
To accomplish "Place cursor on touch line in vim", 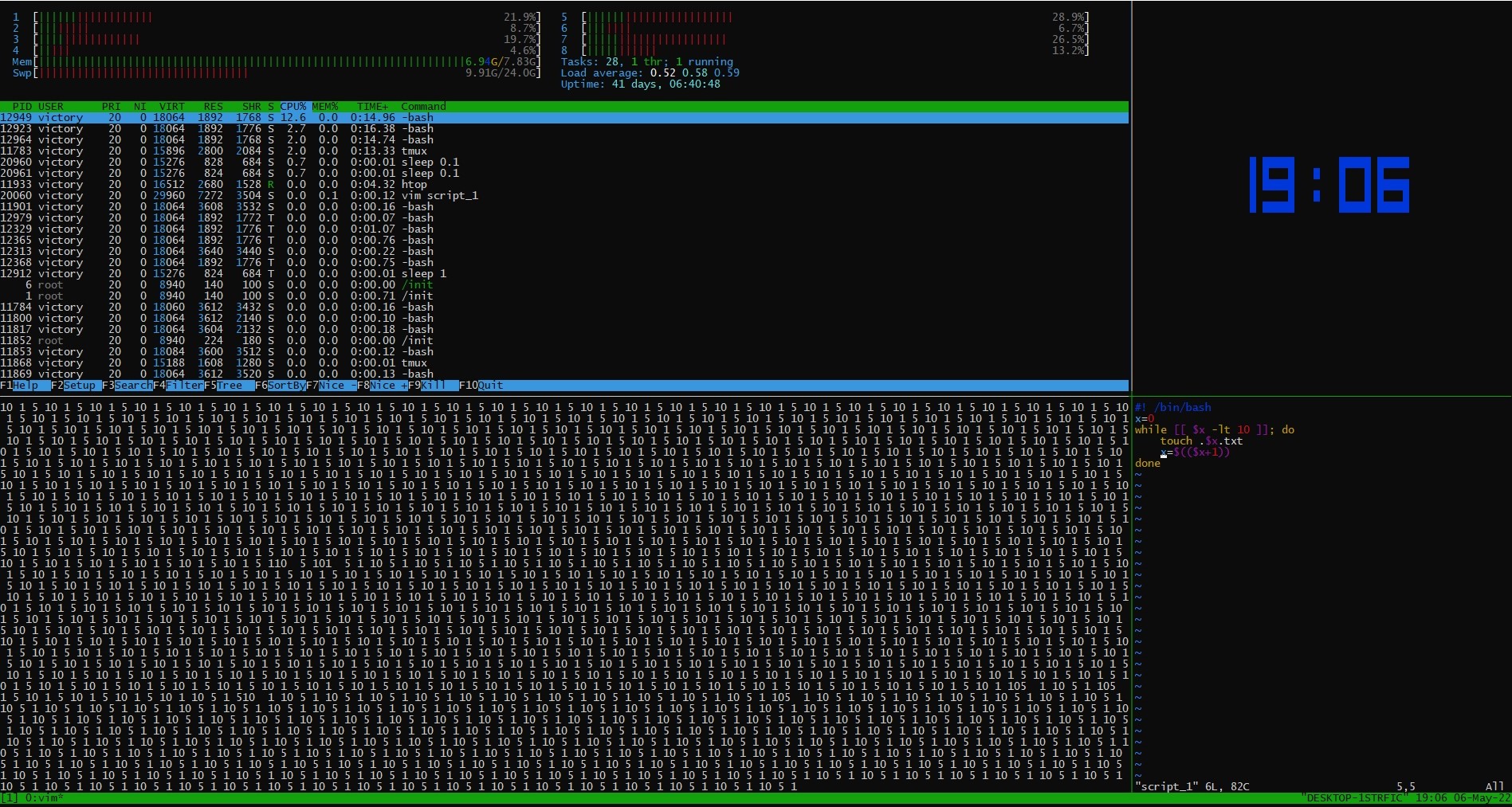I will pyautogui.click(x=1201, y=441).
